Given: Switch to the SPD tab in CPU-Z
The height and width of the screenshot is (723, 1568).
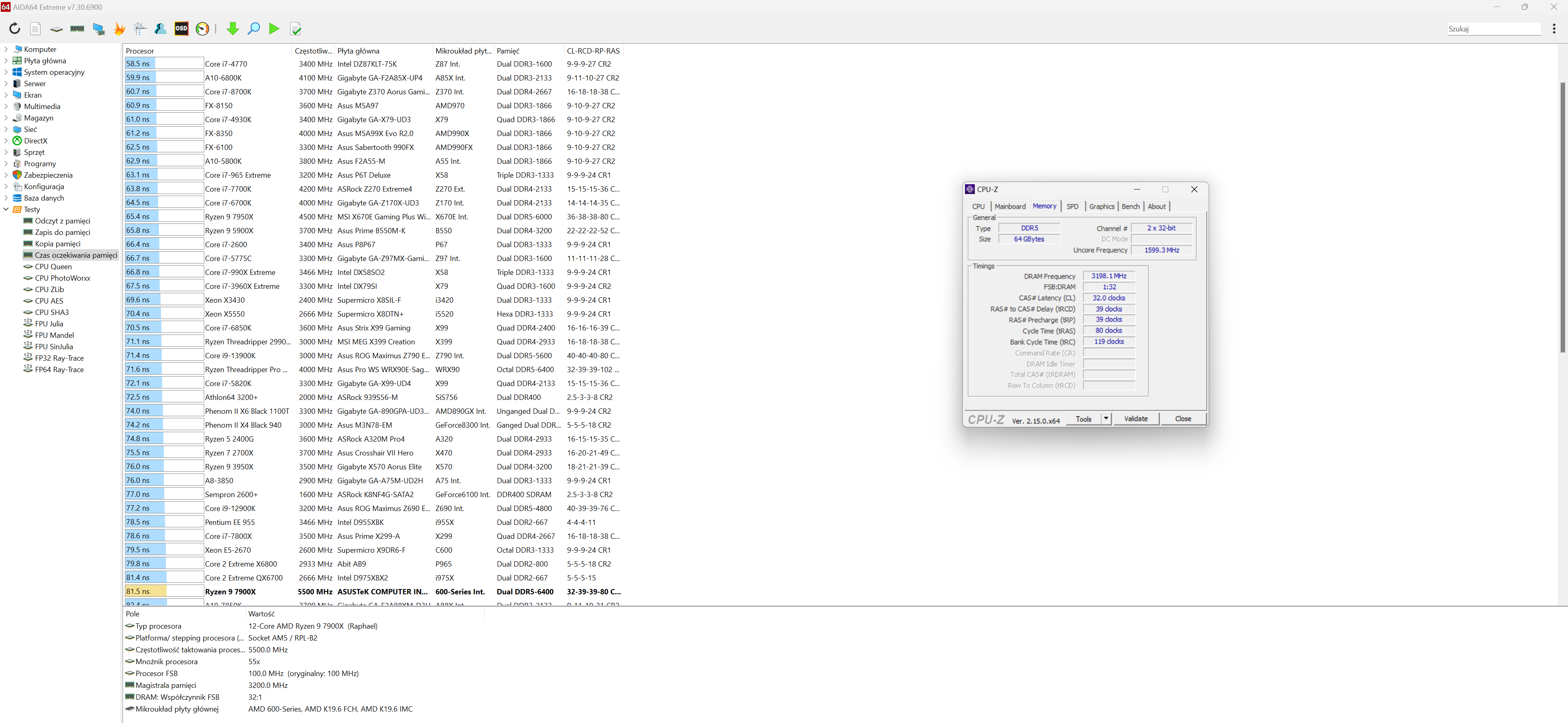Looking at the screenshot, I should pyautogui.click(x=1072, y=206).
